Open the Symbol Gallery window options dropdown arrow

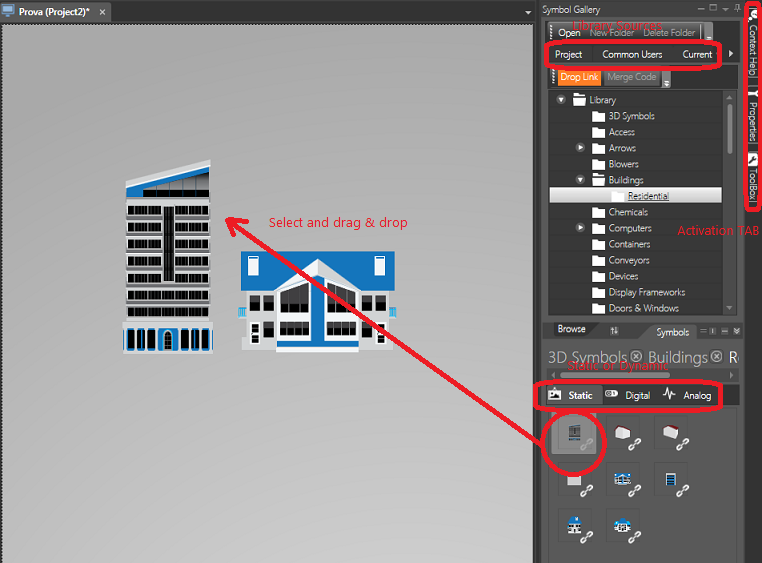[x=725, y=9]
